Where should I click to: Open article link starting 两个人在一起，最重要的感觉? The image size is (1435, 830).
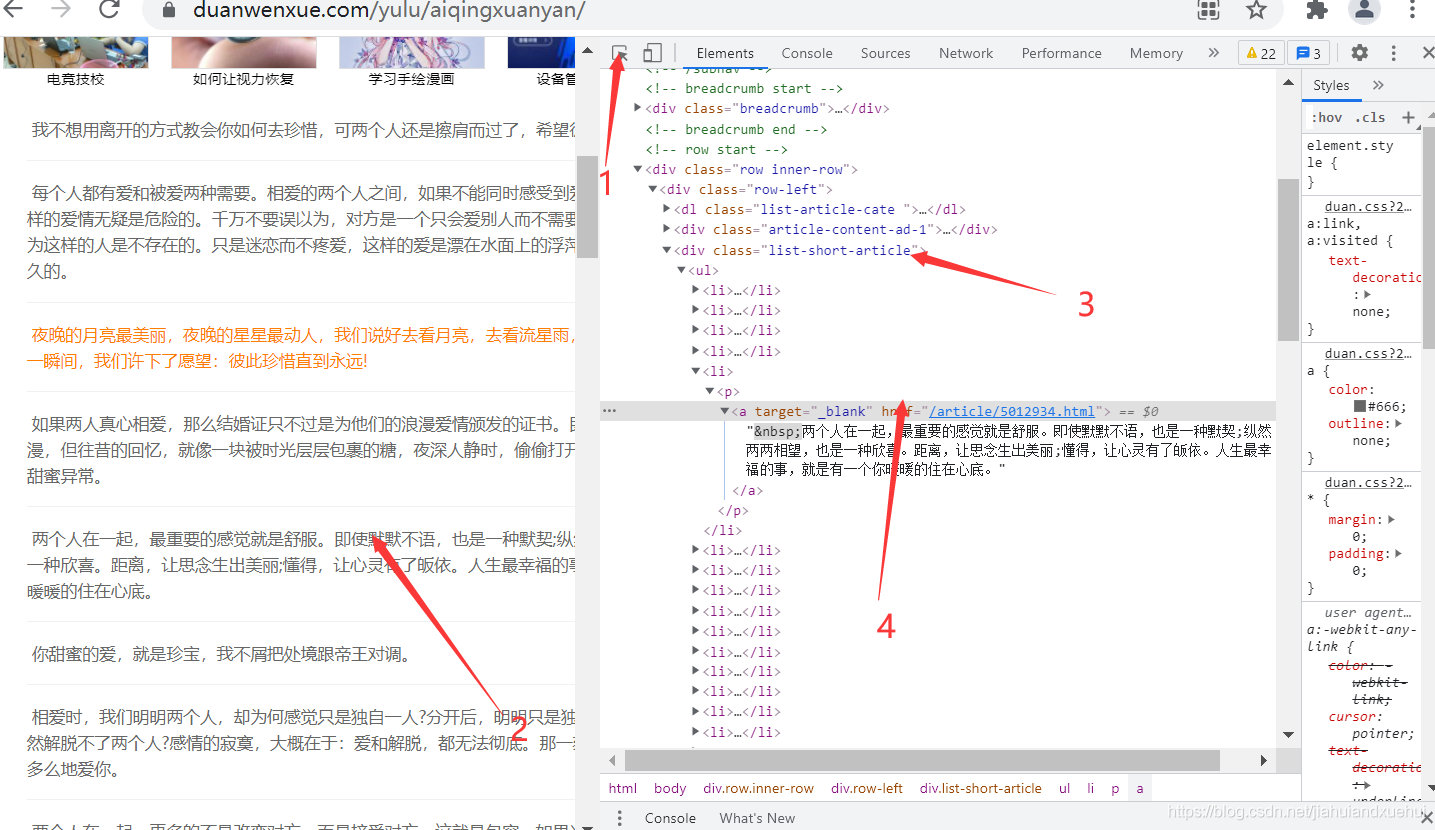(x=302, y=565)
